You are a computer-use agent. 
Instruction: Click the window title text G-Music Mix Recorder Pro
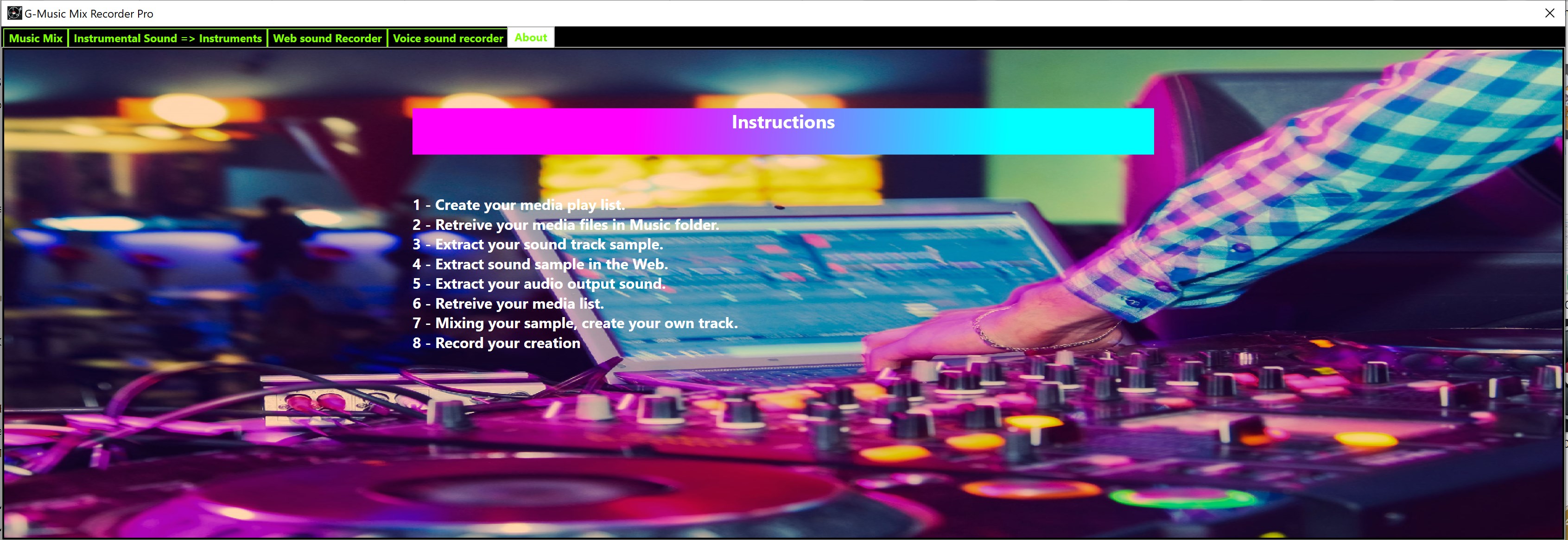tap(89, 13)
